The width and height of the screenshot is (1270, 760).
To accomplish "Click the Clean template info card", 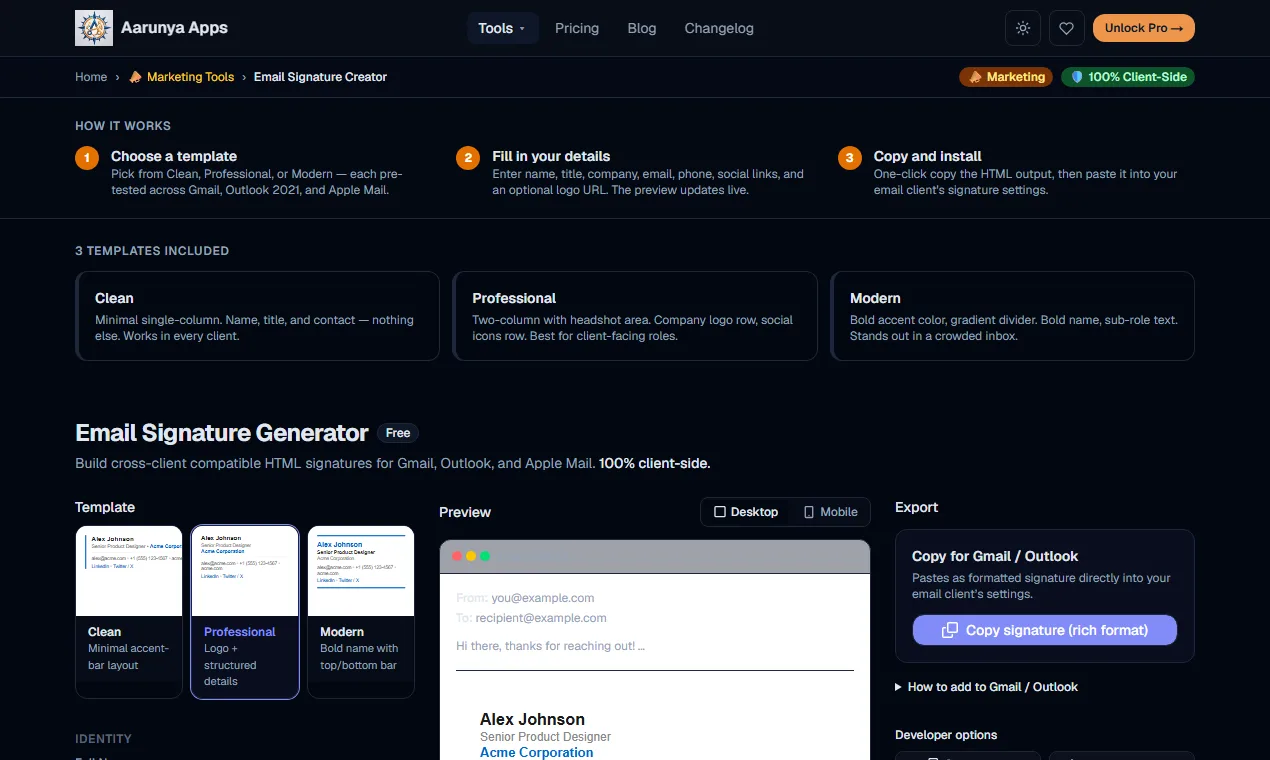I will [x=258, y=316].
